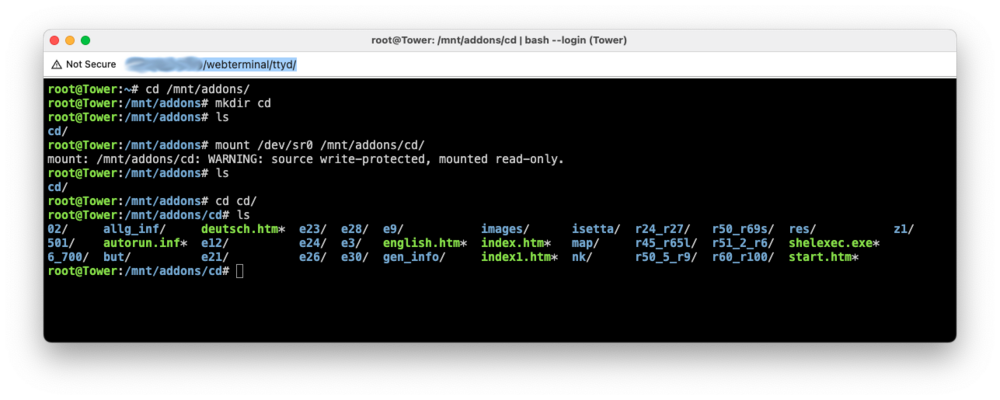
Task: Click the "r50_5_r9/" directory entry
Action: point(666,258)
